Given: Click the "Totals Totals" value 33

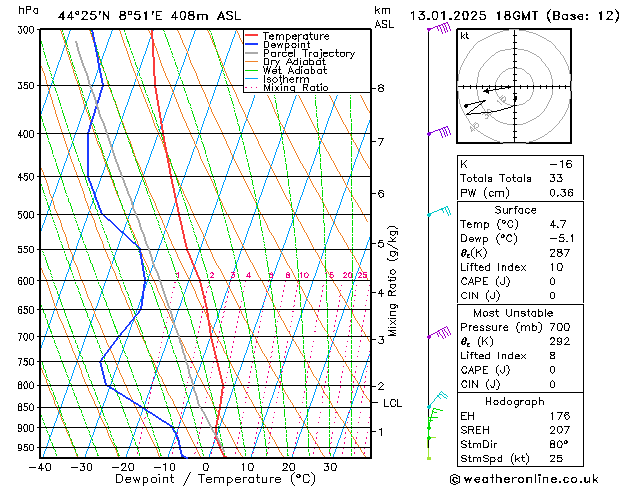Looking at the screenshot, I should (556, 178).
